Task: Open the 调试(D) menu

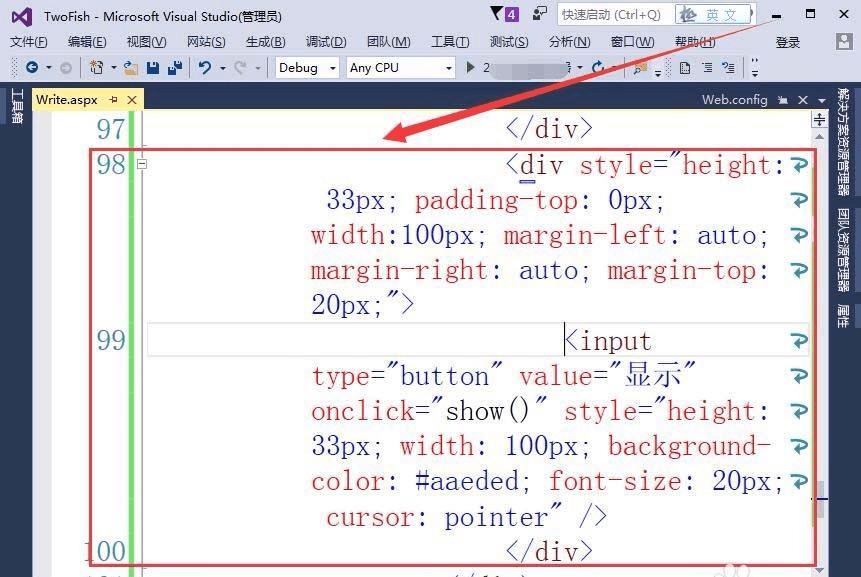Action: 326,42
